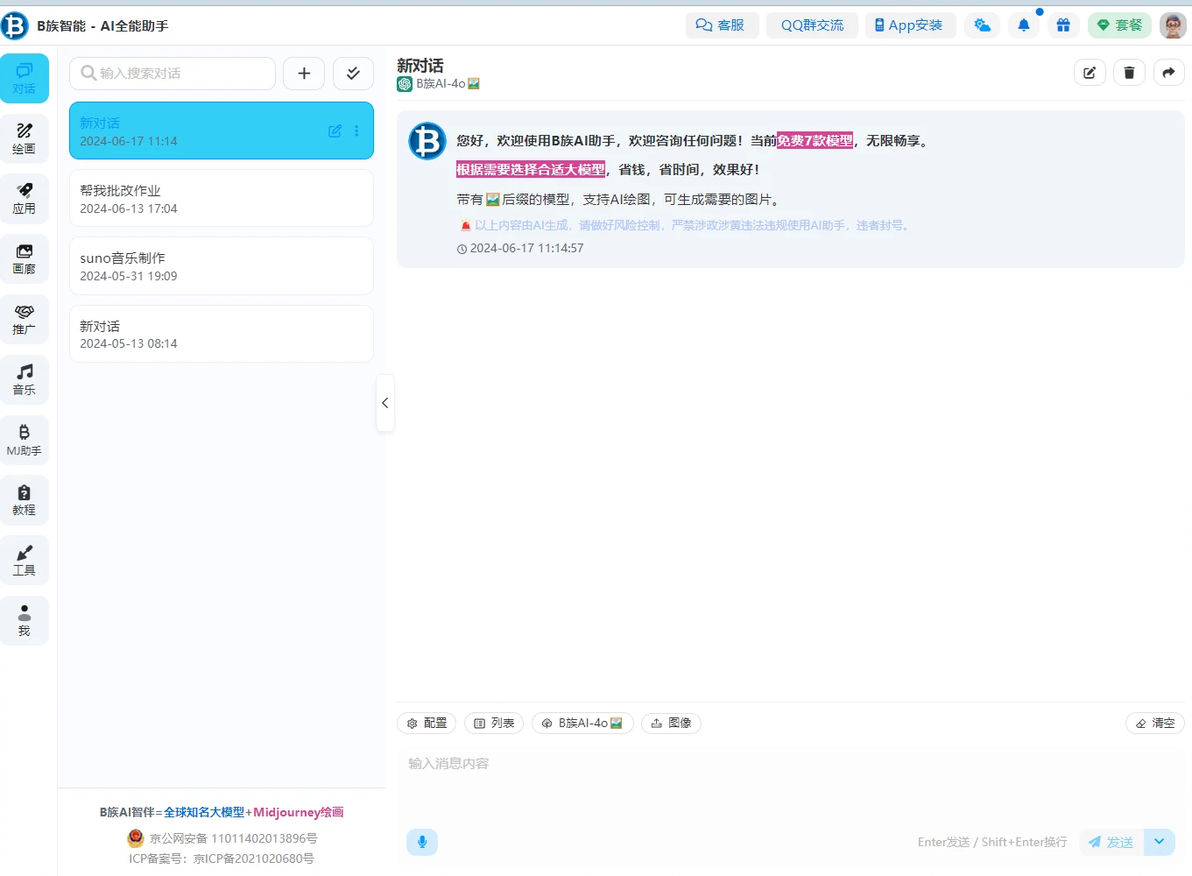Click the 客服 customer service button
Image resolution: width=1192 pixels, height=876 pixels.
pos(719,25)
